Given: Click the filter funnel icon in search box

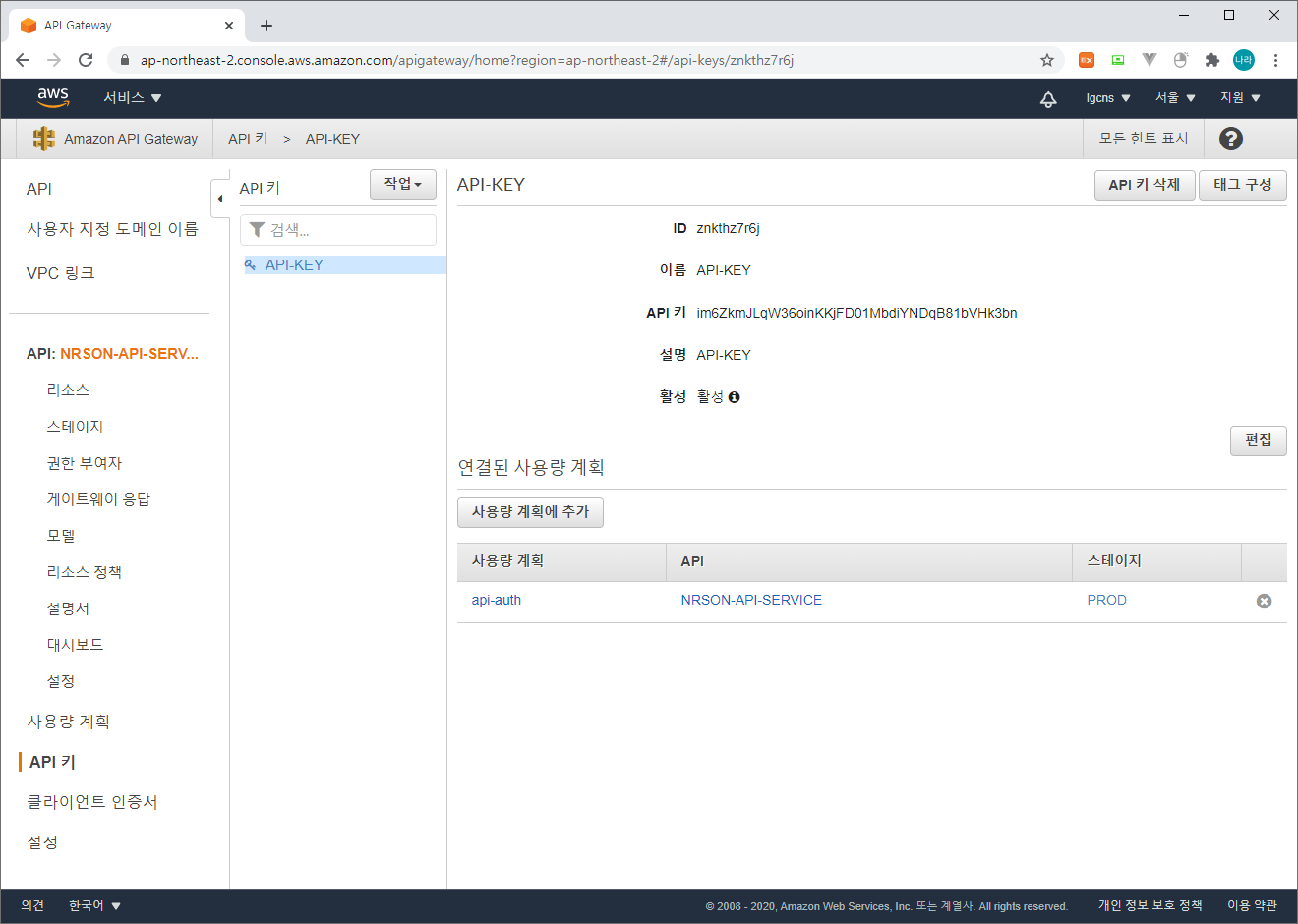Looking at the screenshot, I should pos(257,229).
